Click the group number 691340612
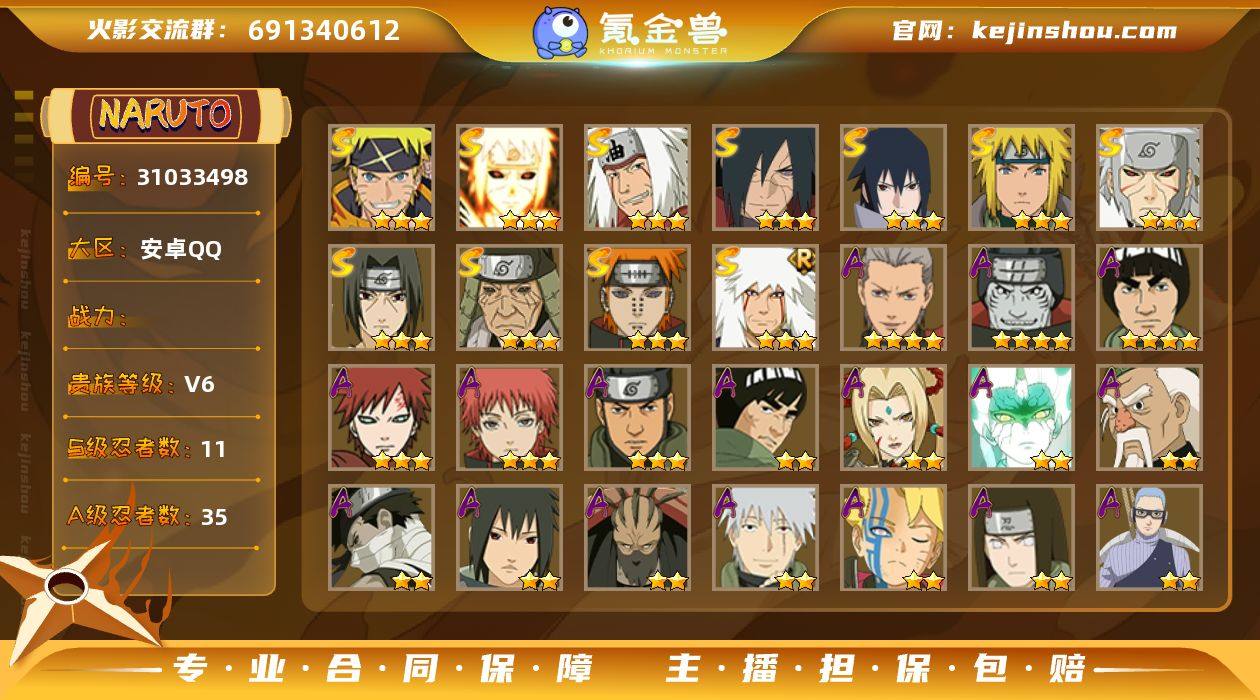 click(x=324, y=30)
